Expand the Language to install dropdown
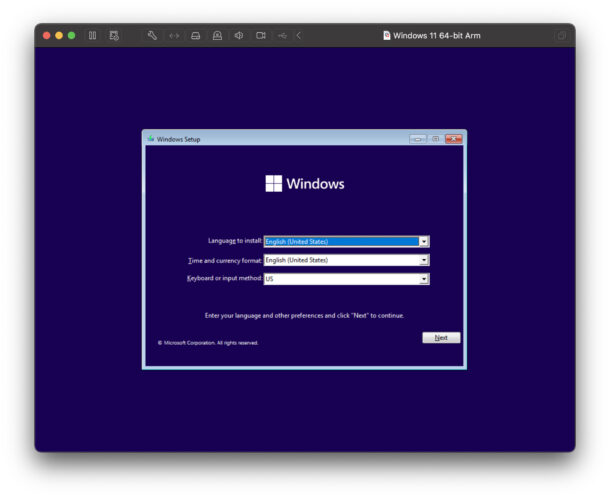 [424, 241]
